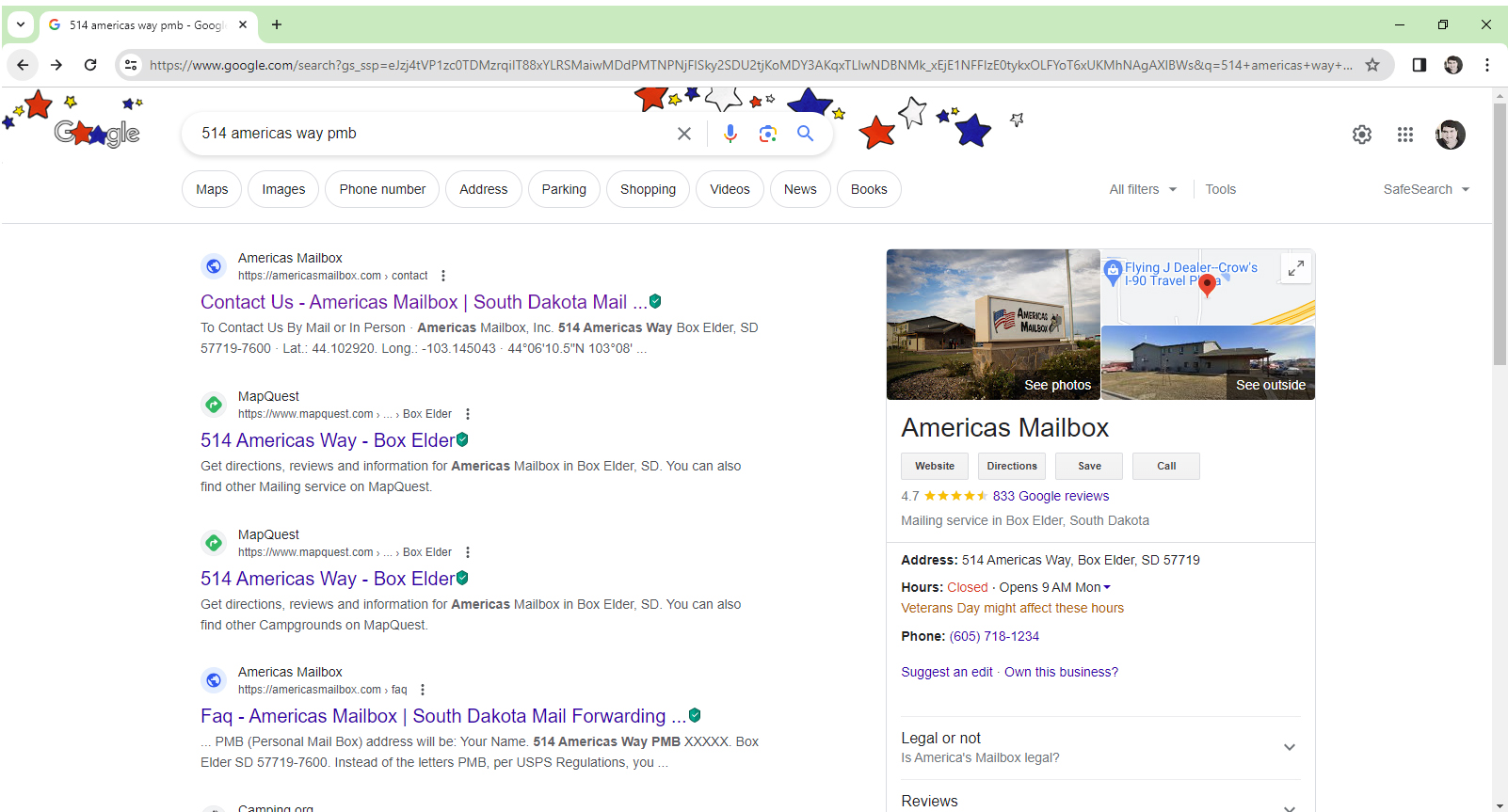The height and width of the screenshot is (812, 1508).
Task: Bookmark this page with star icon
Action: (1372, 65)
